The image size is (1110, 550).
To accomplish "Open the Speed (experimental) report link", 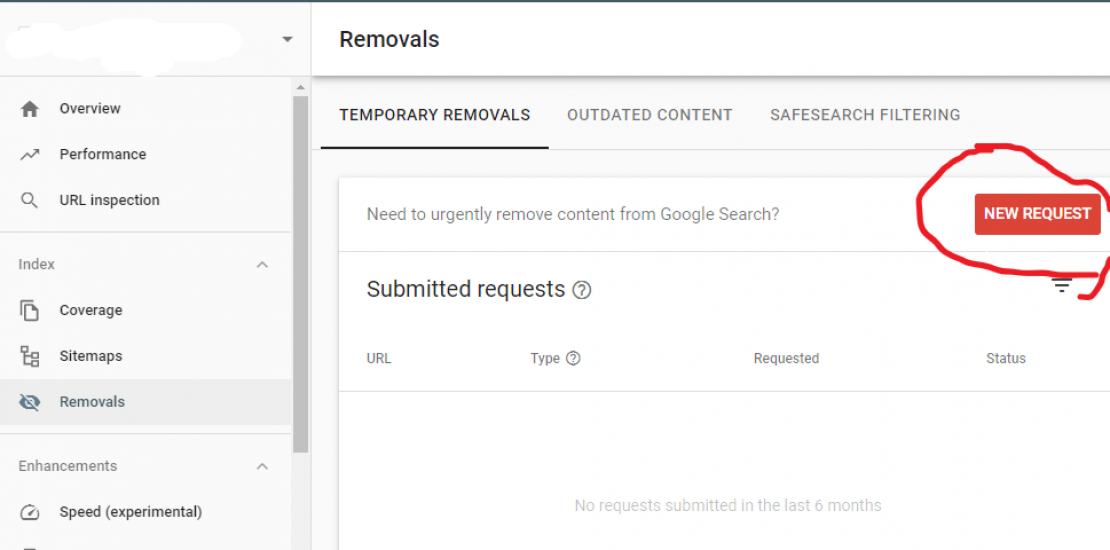I will pos(130,512).
